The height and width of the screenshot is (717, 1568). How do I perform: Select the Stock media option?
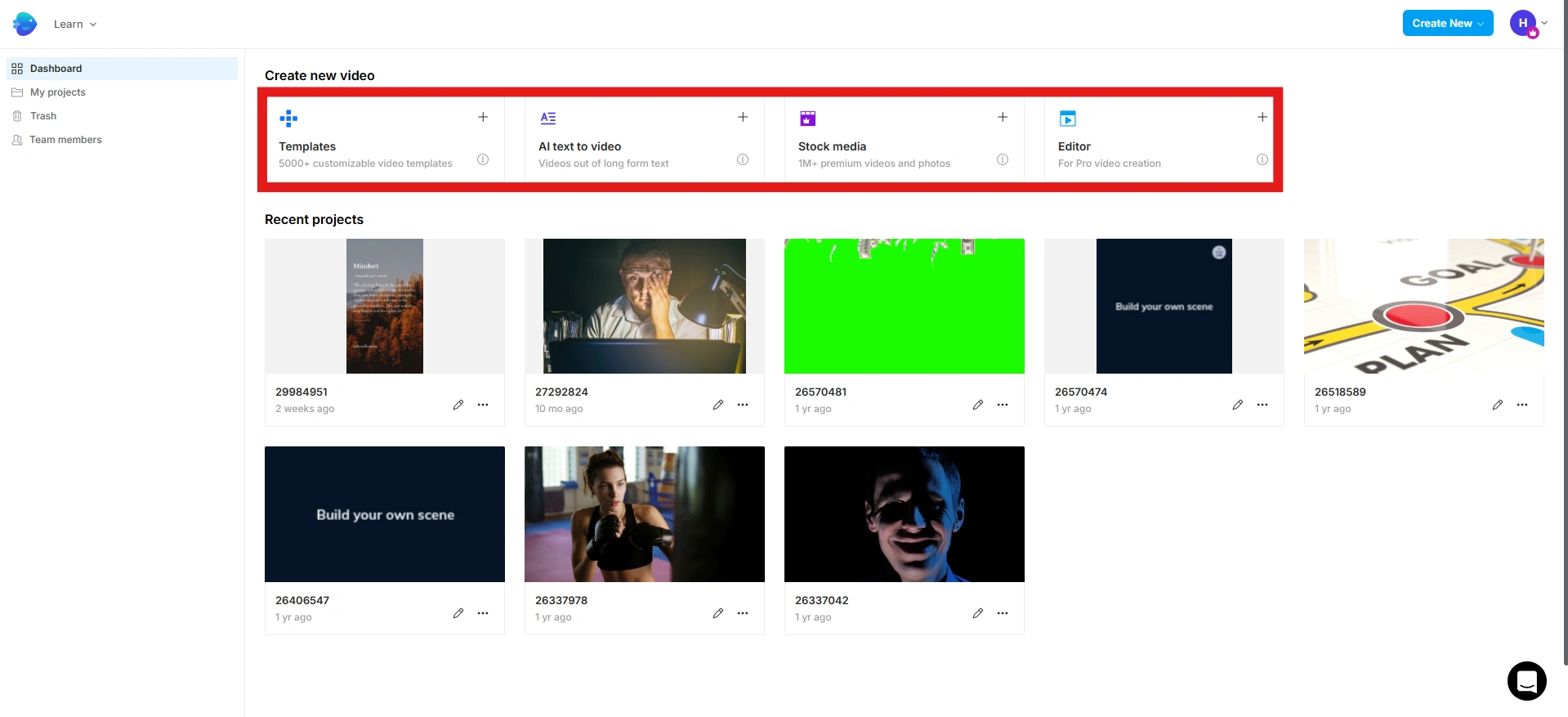pyautogui.click(x=905, y=140)
